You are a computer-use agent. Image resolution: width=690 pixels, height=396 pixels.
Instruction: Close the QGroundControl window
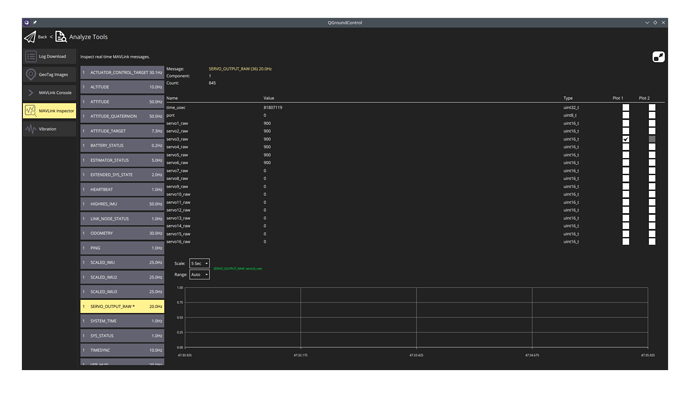click(663, 22)
